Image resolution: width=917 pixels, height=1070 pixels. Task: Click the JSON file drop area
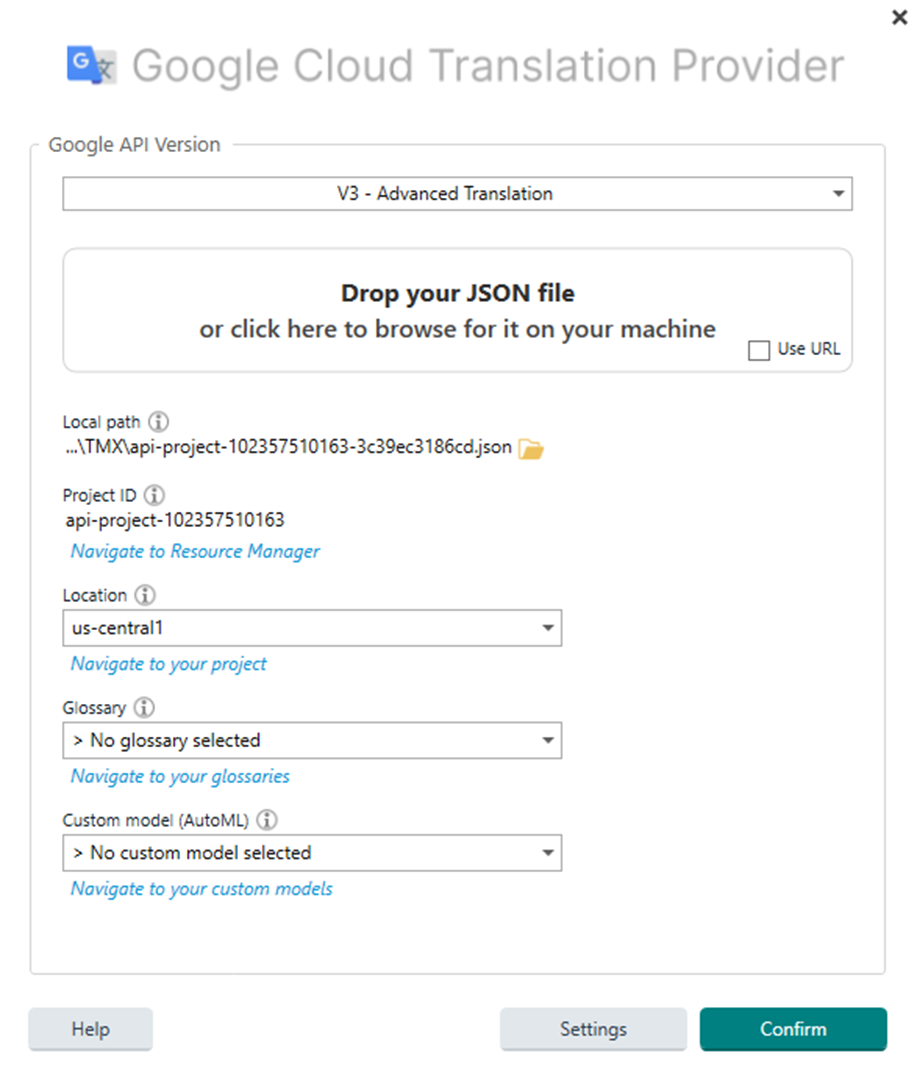[457, 308]
